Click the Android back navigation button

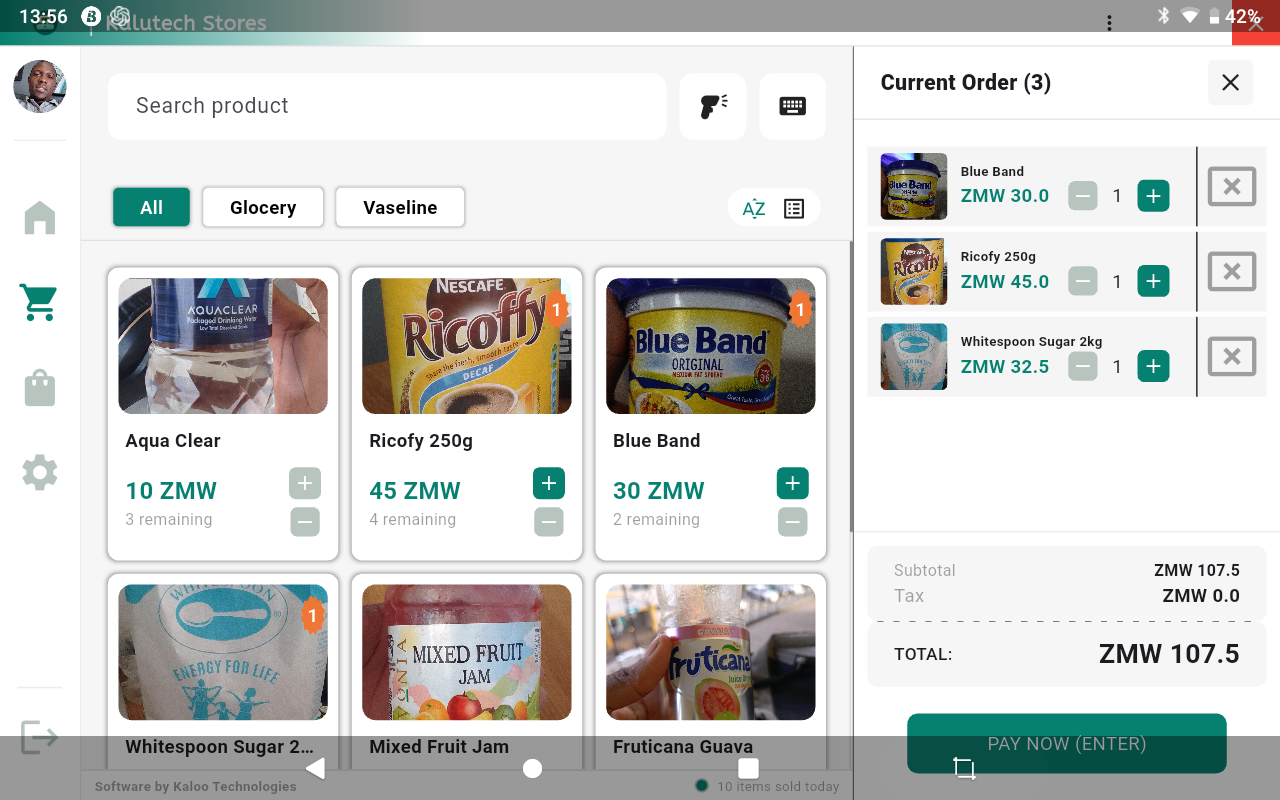[316, 768]
